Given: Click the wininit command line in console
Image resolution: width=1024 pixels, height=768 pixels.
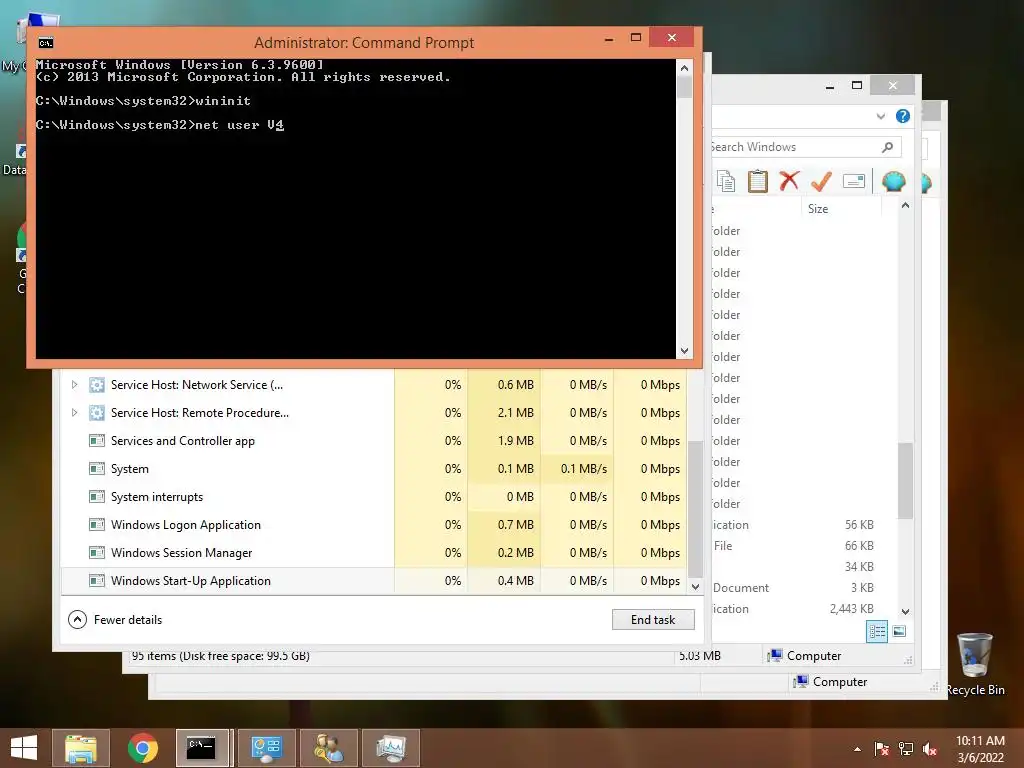Looking at the screenshot, I should coord(143,101).
